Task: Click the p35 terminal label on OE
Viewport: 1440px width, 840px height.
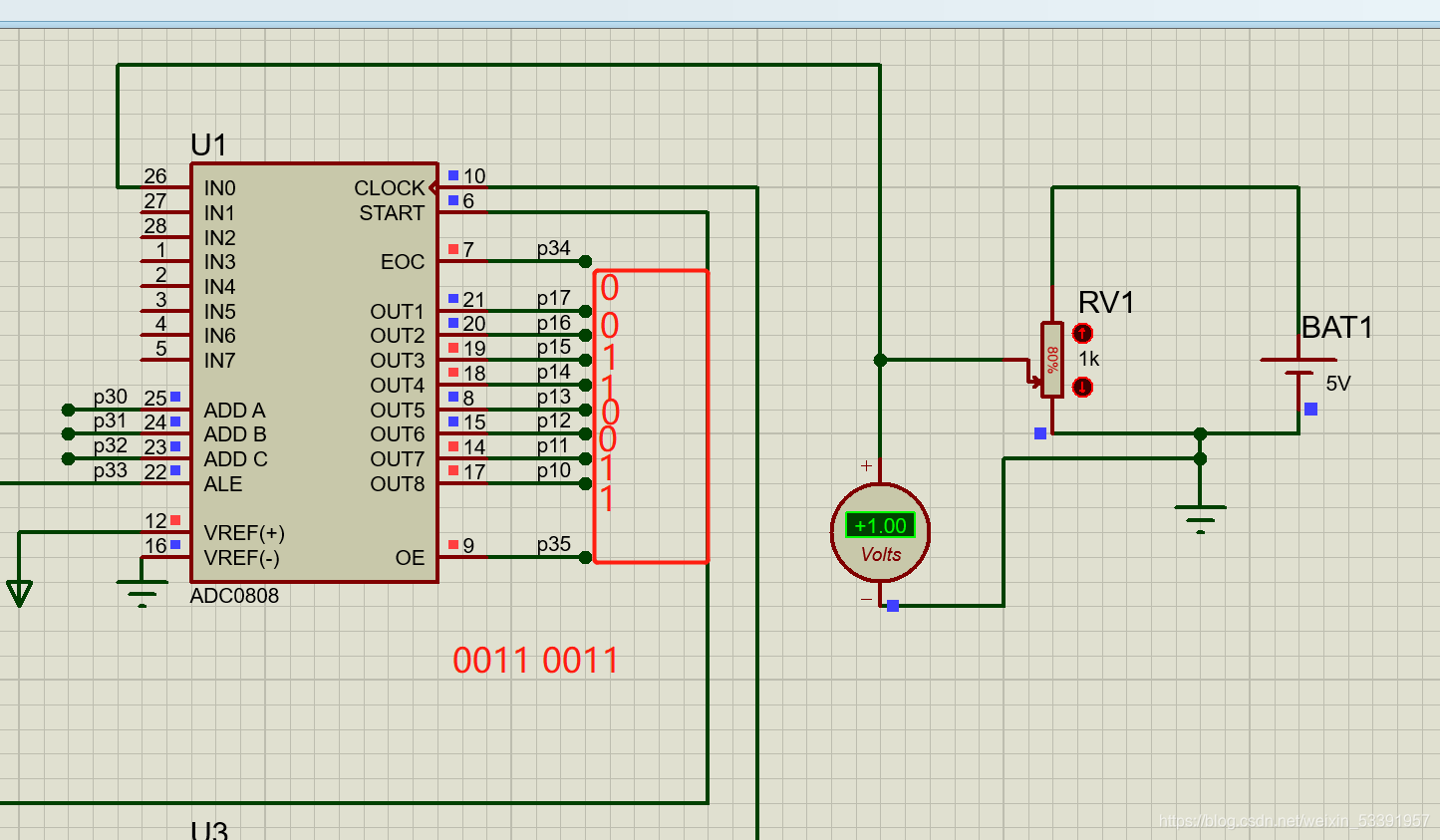Action: [554, 544]
